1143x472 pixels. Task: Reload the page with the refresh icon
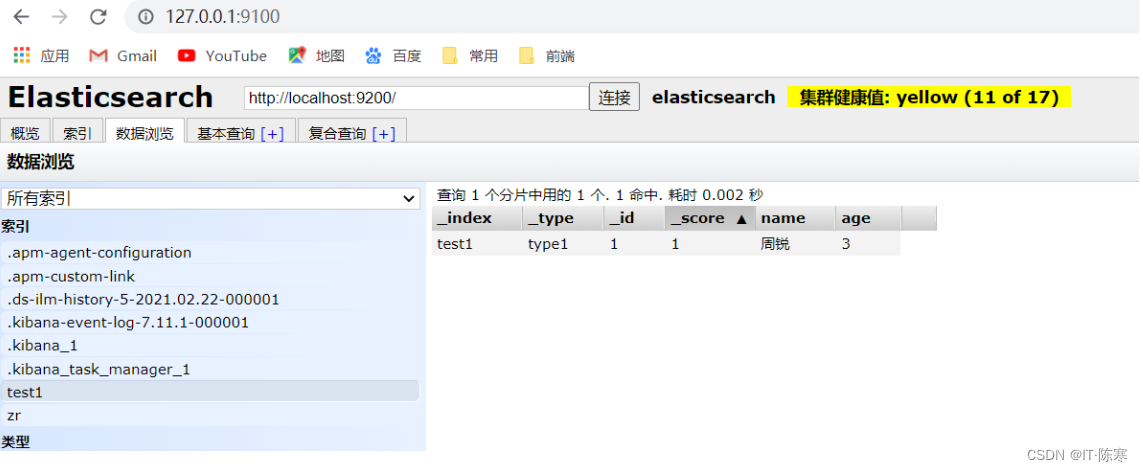tap(98, 16)
